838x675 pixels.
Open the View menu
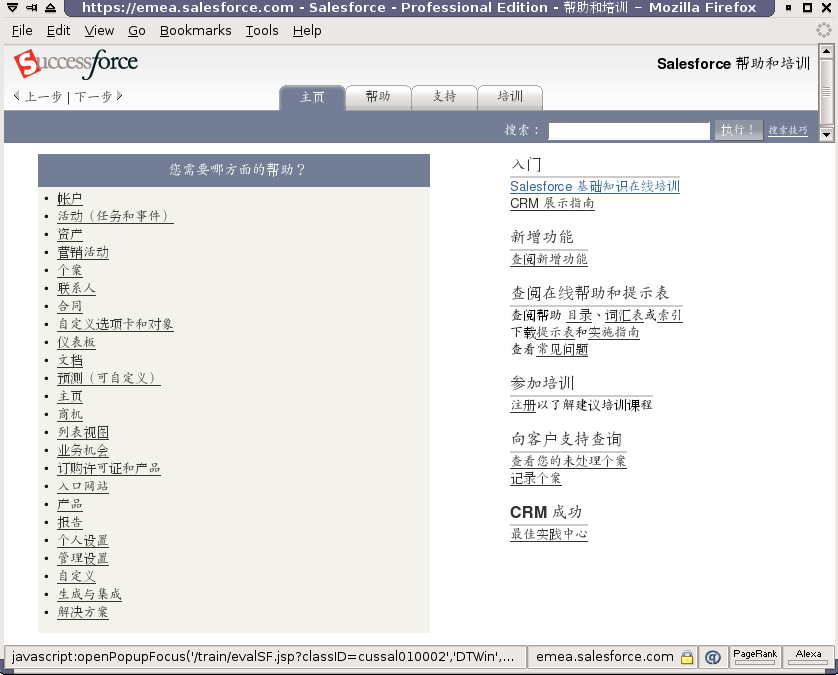pos(99,31)
